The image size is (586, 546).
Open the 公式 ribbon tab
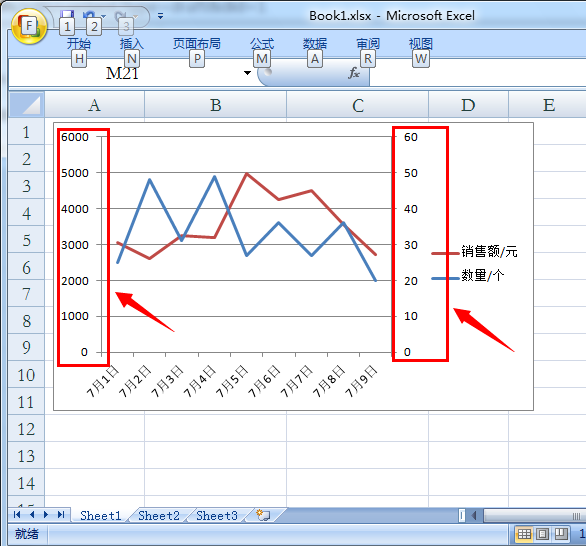pos(262,44)
